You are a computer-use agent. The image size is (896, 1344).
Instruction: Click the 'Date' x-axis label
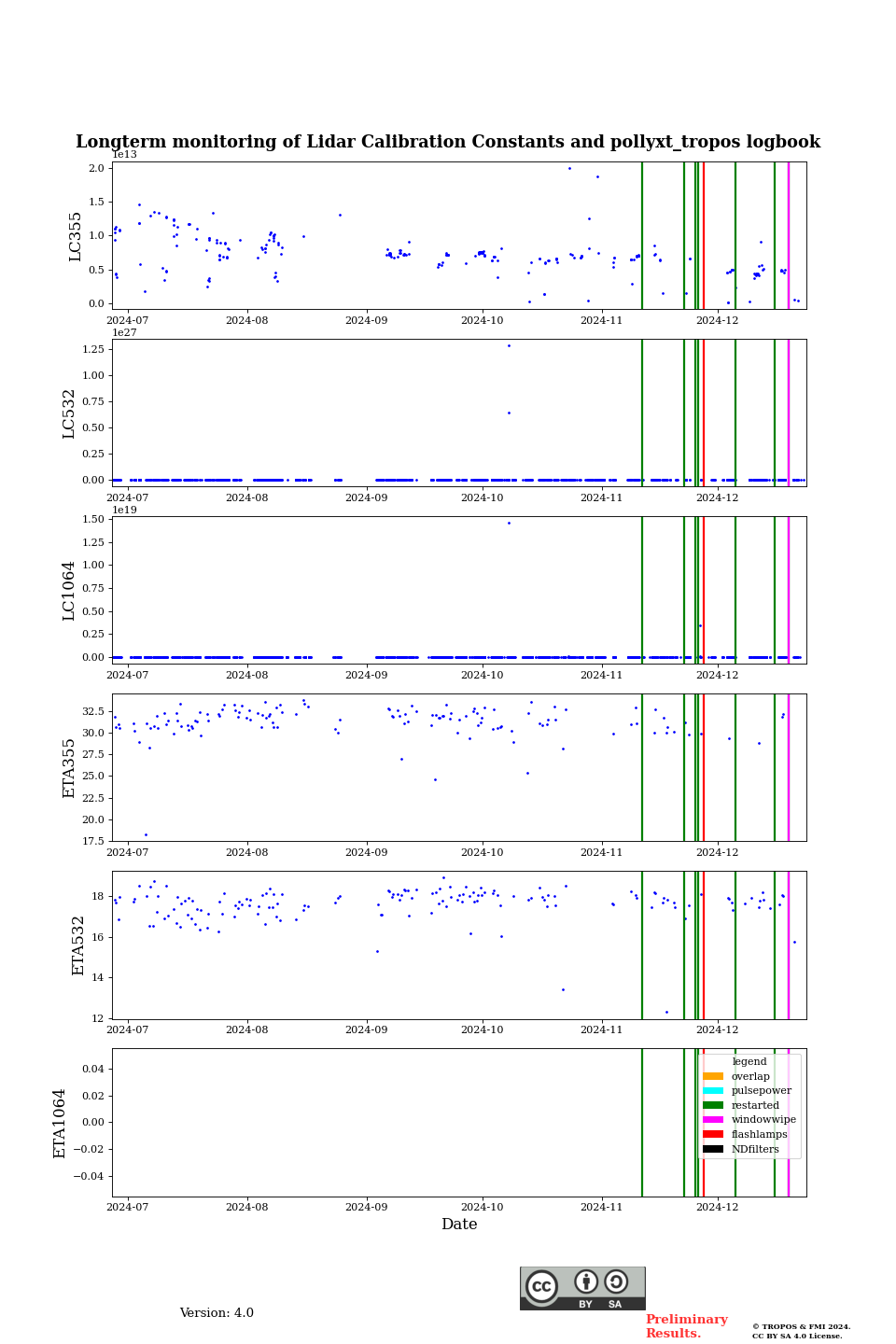459,1225
